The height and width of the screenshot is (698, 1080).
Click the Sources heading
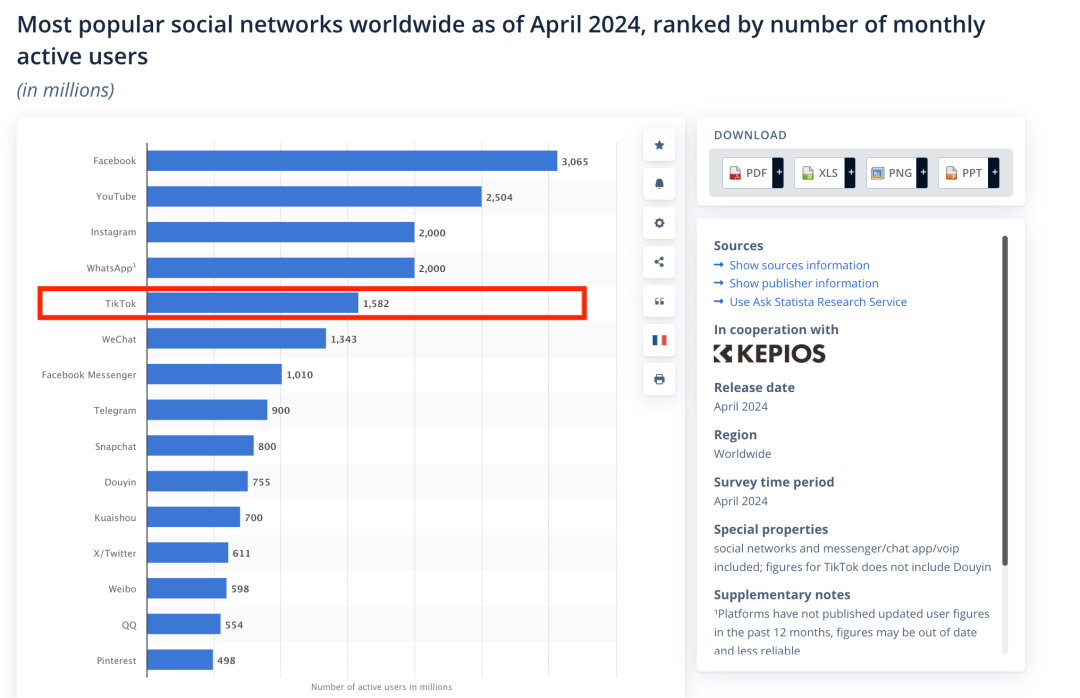(x=738, y=246)
